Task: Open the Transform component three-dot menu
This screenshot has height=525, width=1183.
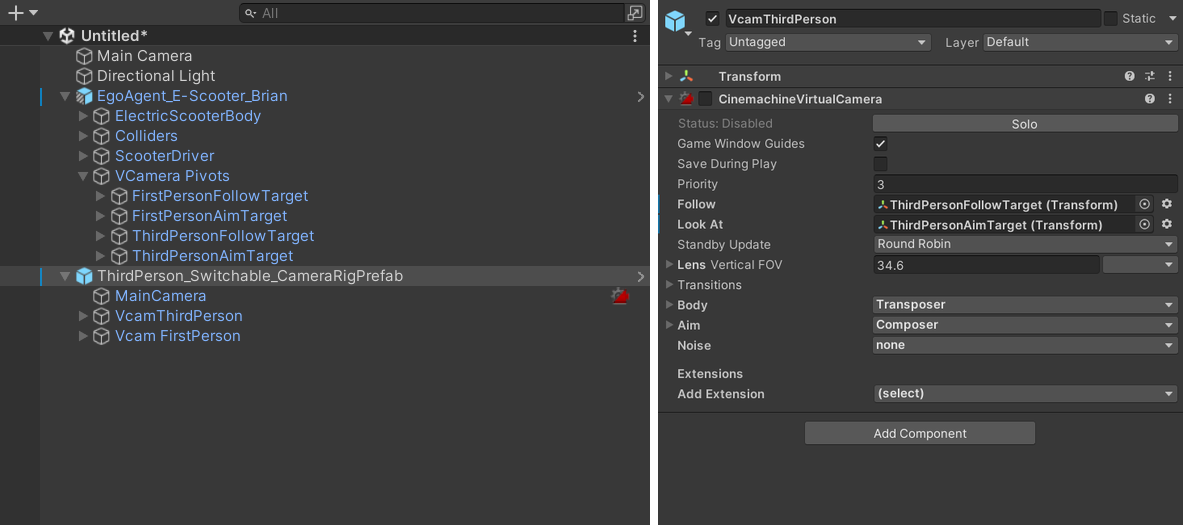Action: click(1170, 76)
